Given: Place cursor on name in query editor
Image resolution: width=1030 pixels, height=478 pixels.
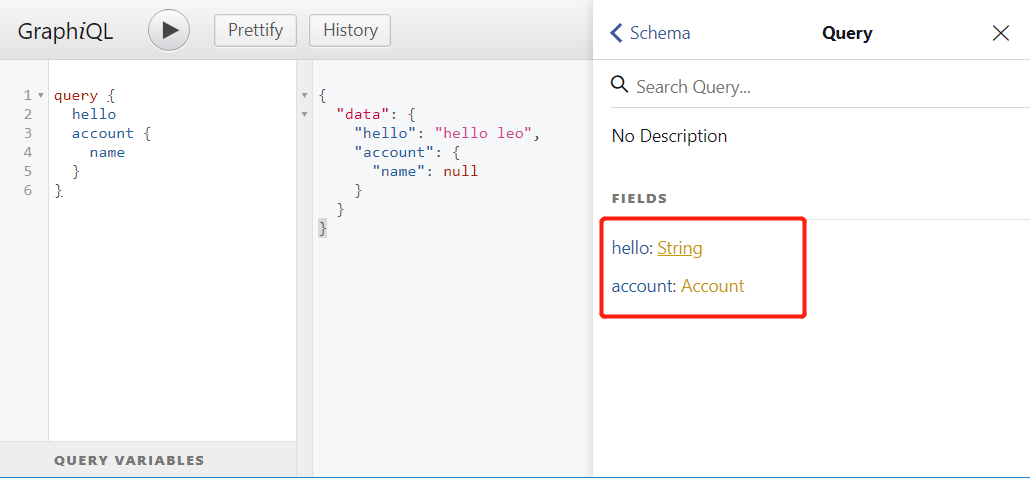Looking at the screenshot, I should click(107, 152).
